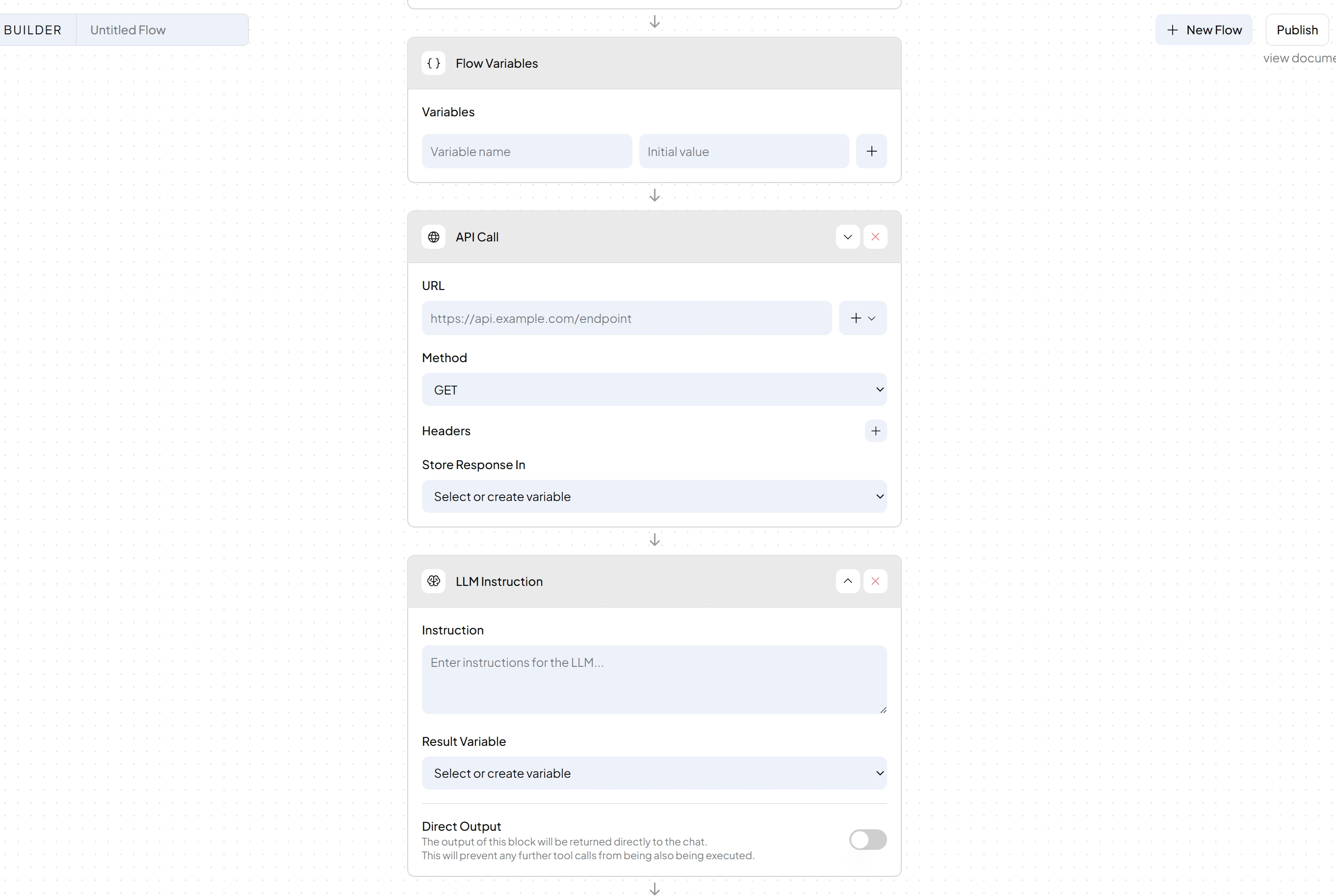Open the Result Variable selector

click(x=654, y=772)
